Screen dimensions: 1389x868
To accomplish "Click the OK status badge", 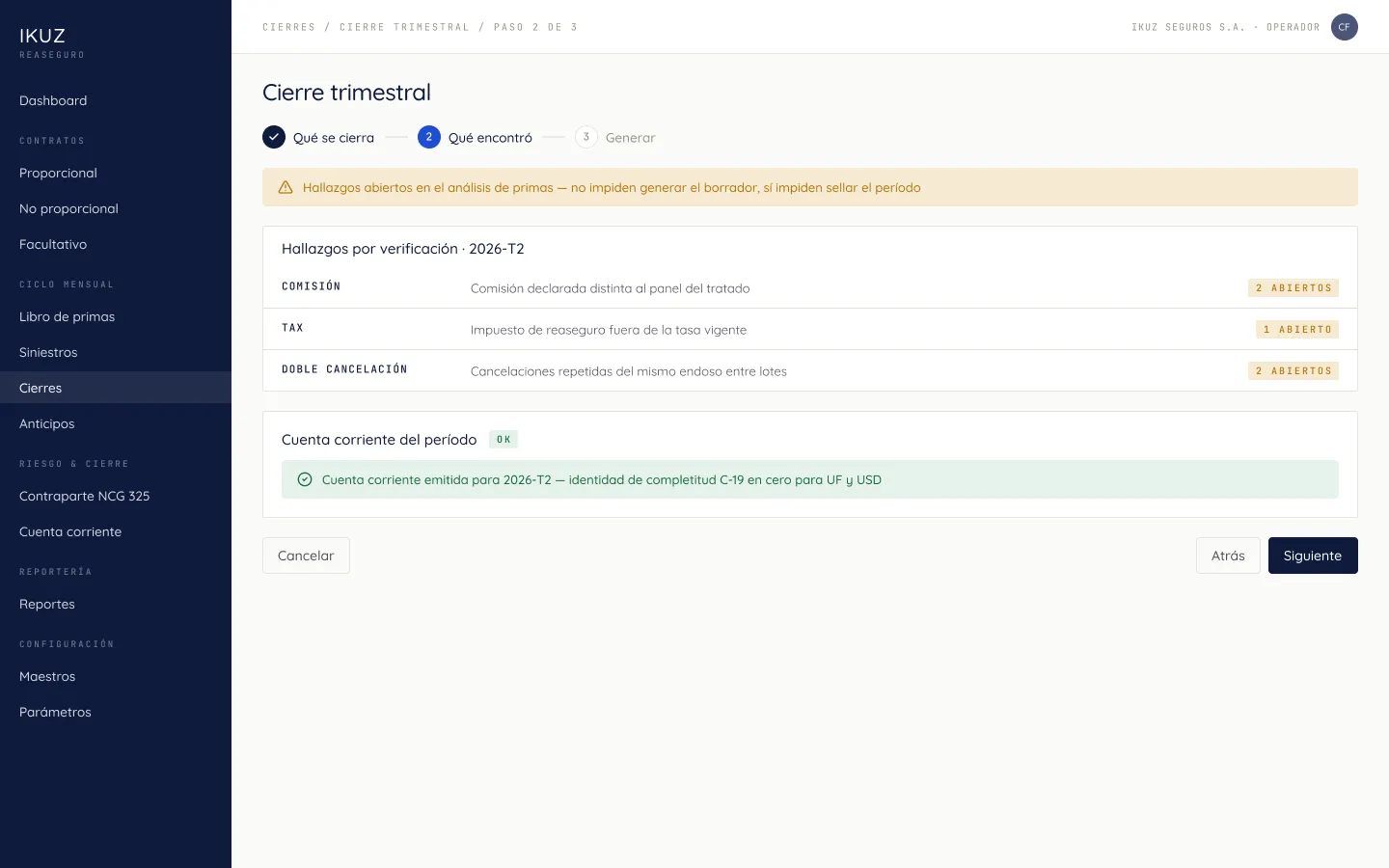I will 504,440.
